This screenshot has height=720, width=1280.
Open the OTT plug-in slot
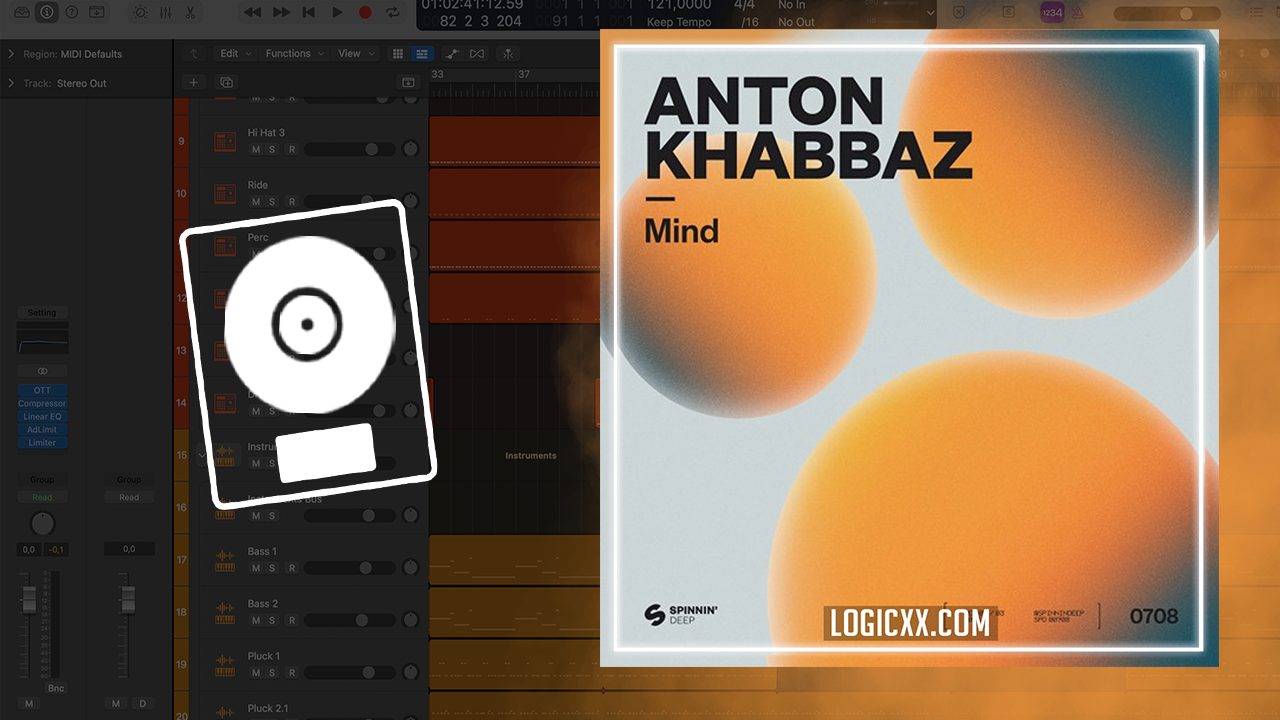42,391
